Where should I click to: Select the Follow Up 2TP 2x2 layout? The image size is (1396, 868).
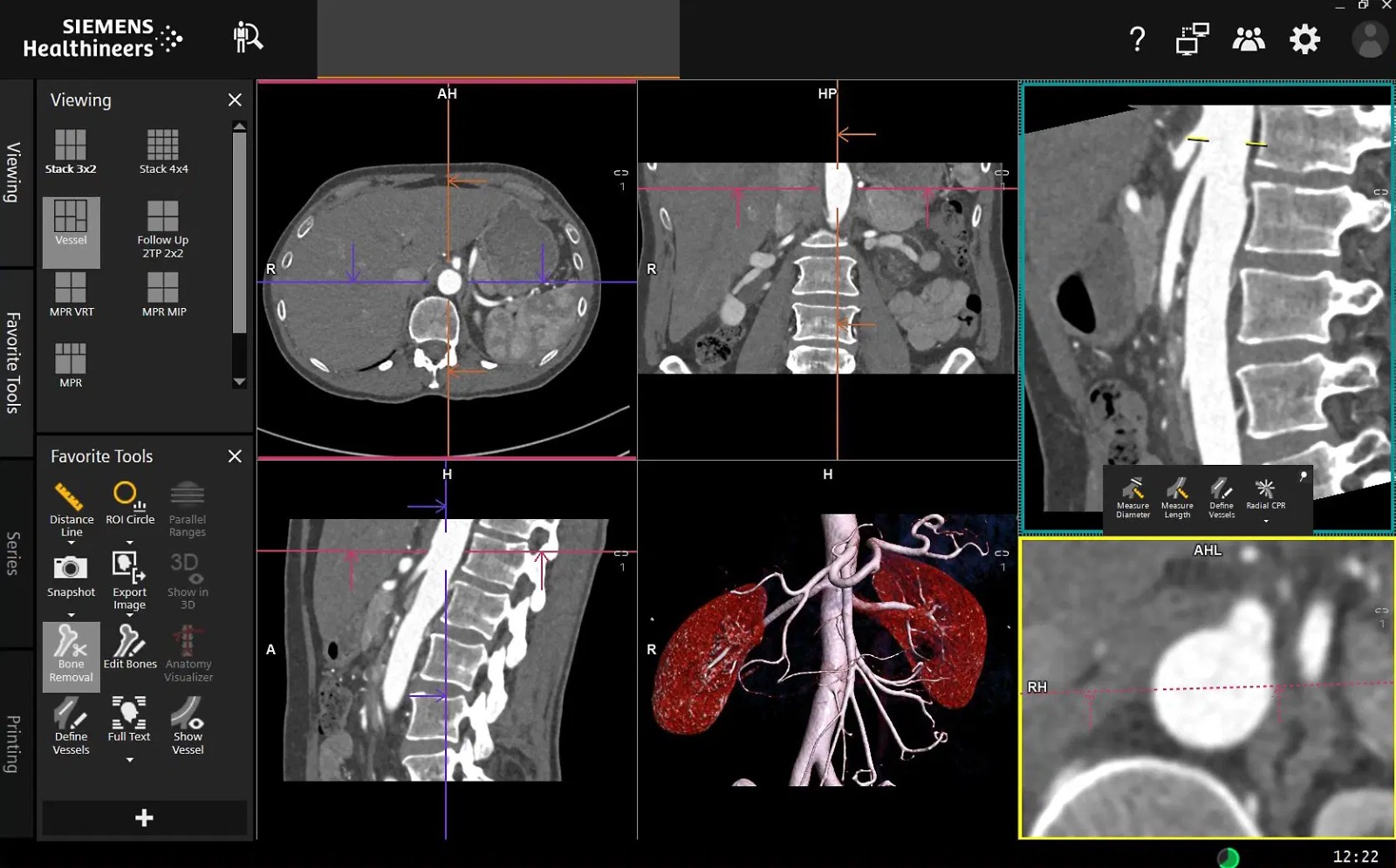(x=163, y=229)
